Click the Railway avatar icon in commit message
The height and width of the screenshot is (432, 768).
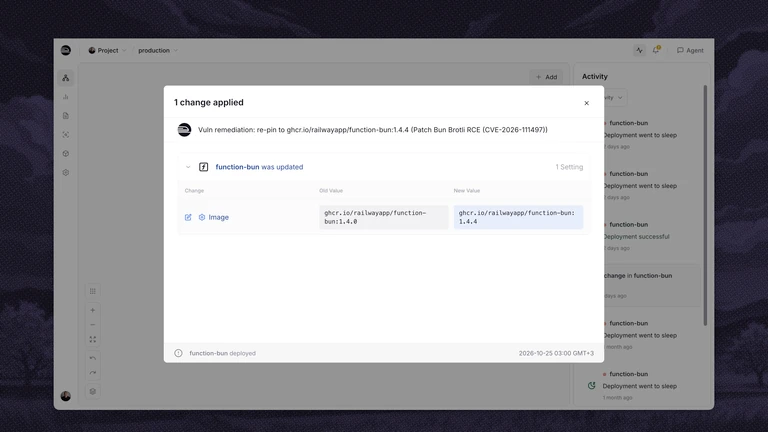184,130
